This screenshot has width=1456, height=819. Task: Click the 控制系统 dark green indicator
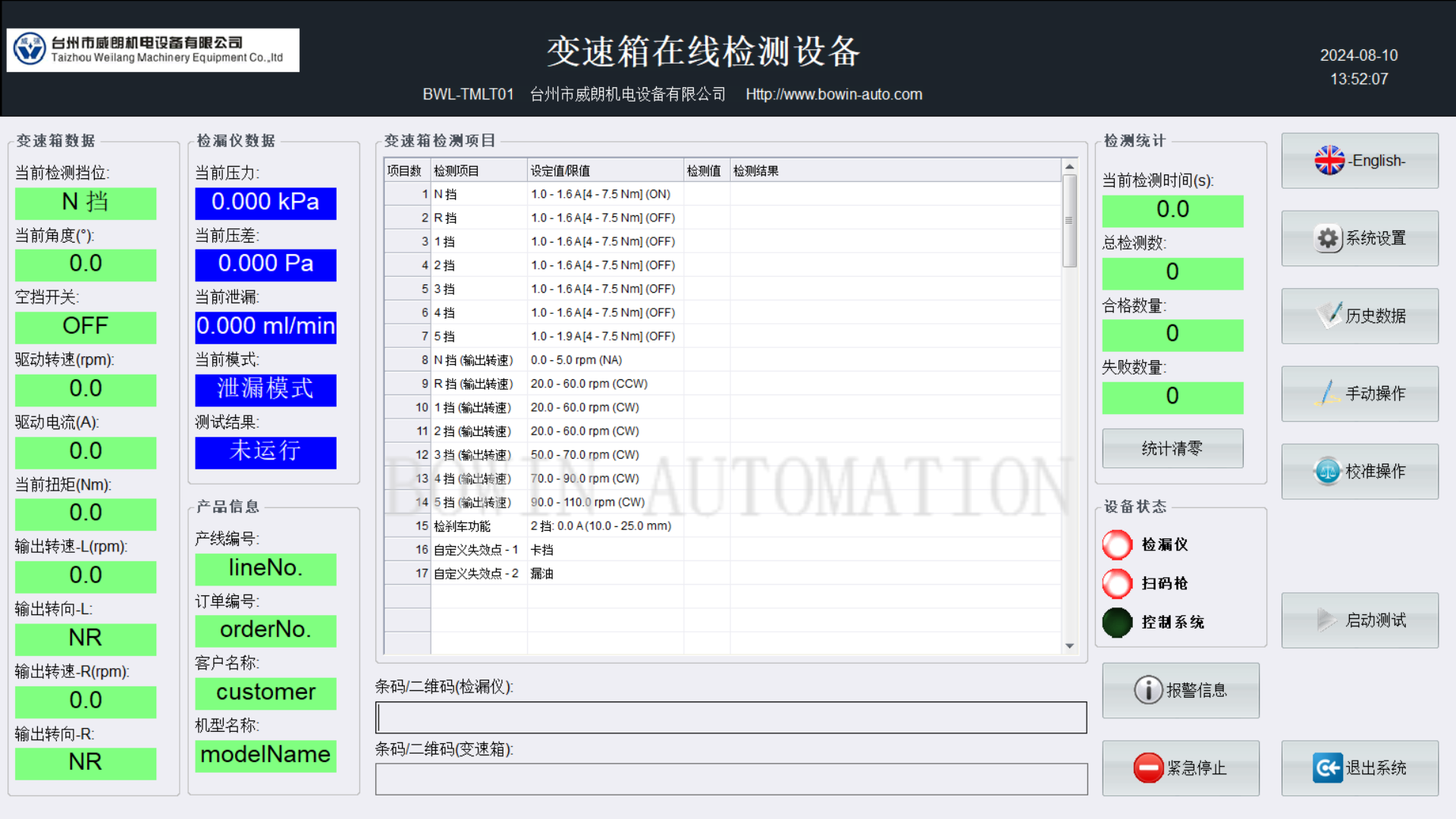click(x=1117, y=623)
